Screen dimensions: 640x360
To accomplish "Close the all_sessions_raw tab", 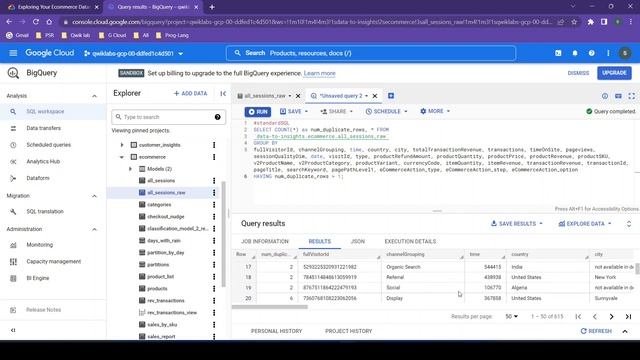I will pos(298,96).
